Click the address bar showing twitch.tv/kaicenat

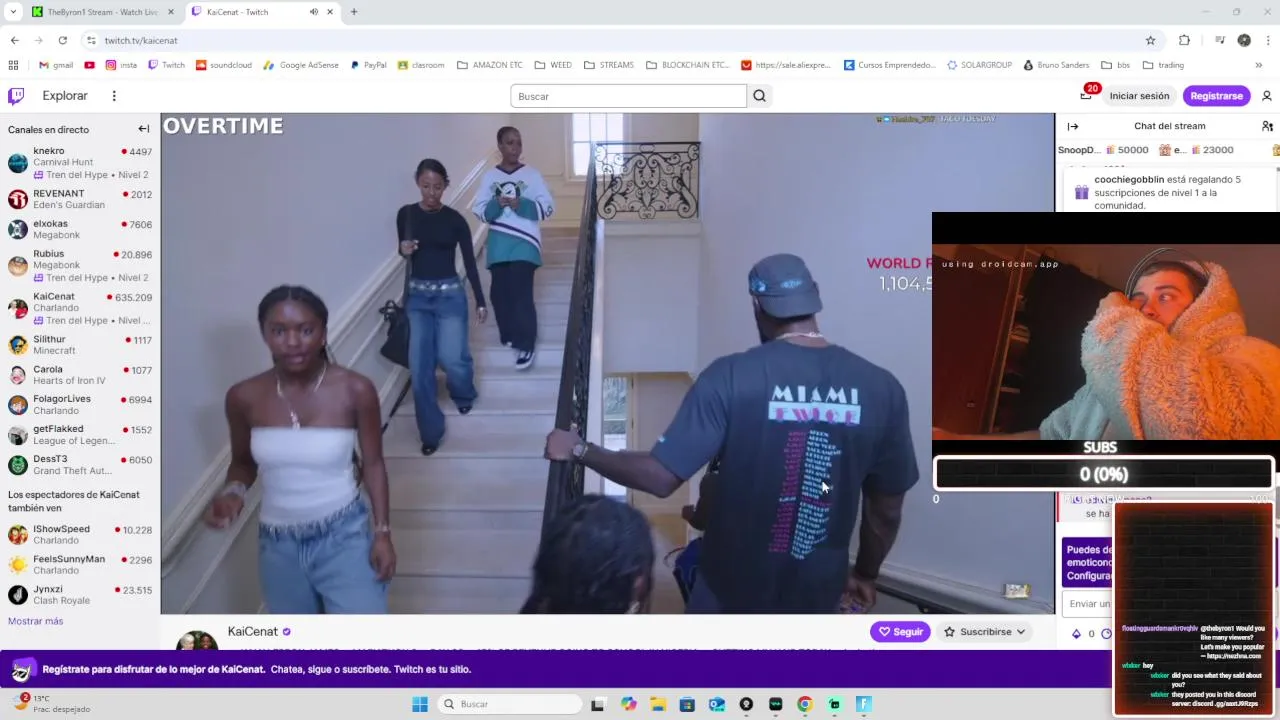coord(620,40)
